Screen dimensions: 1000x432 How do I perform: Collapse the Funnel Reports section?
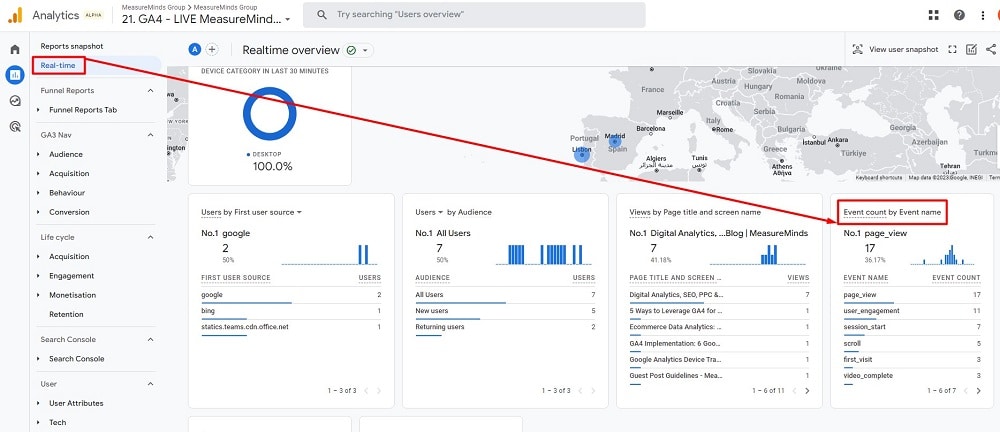151,91
